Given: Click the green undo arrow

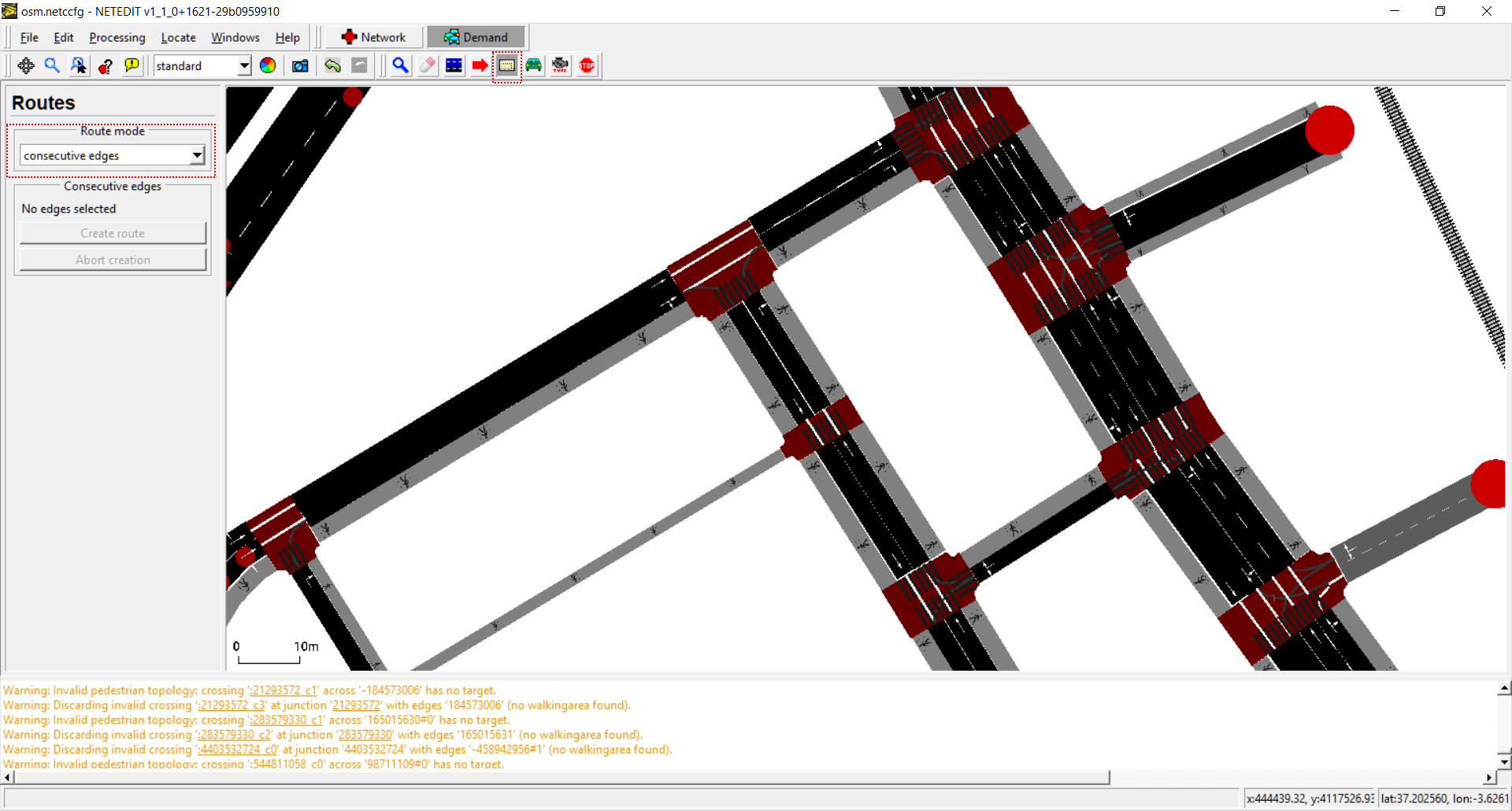Looking at the screenshot, I should [x=332, y=66].
